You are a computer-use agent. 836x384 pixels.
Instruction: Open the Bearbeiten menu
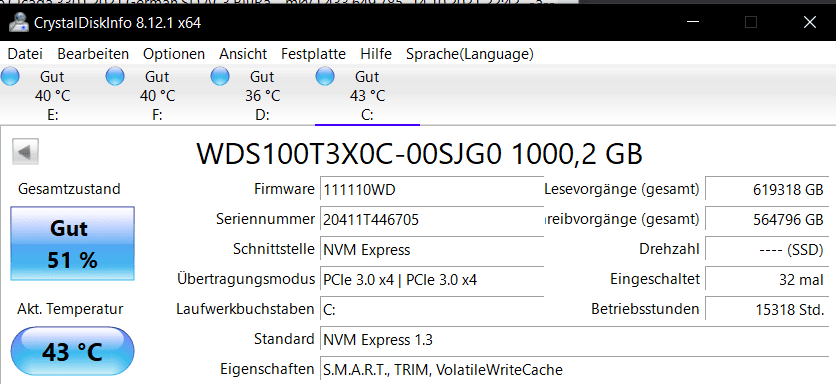[93, 54]
